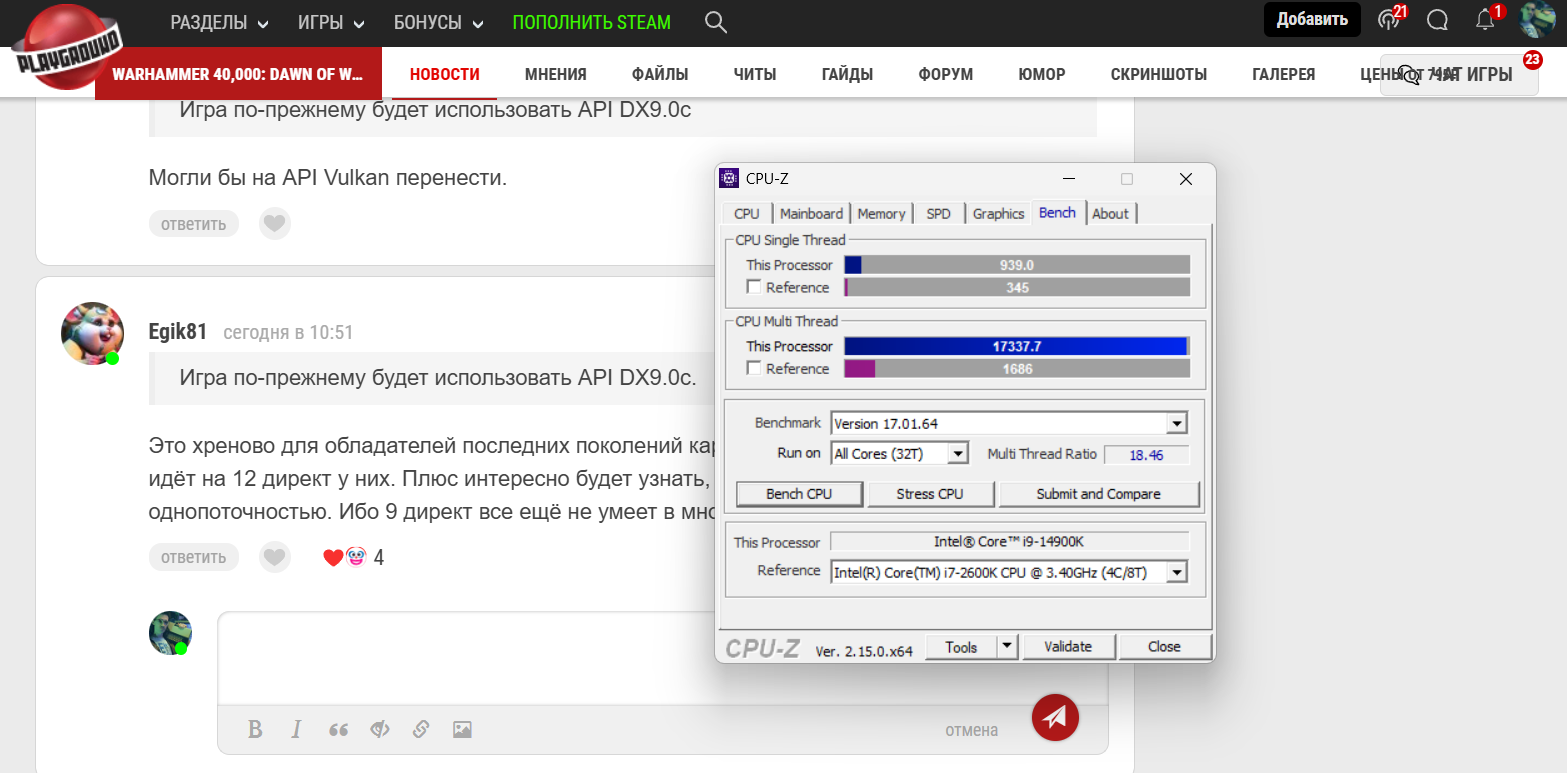Cancel the reply with отмена
Viewport: 1567px width, 773px height.
pyautogui.click(x=972, y=730)
